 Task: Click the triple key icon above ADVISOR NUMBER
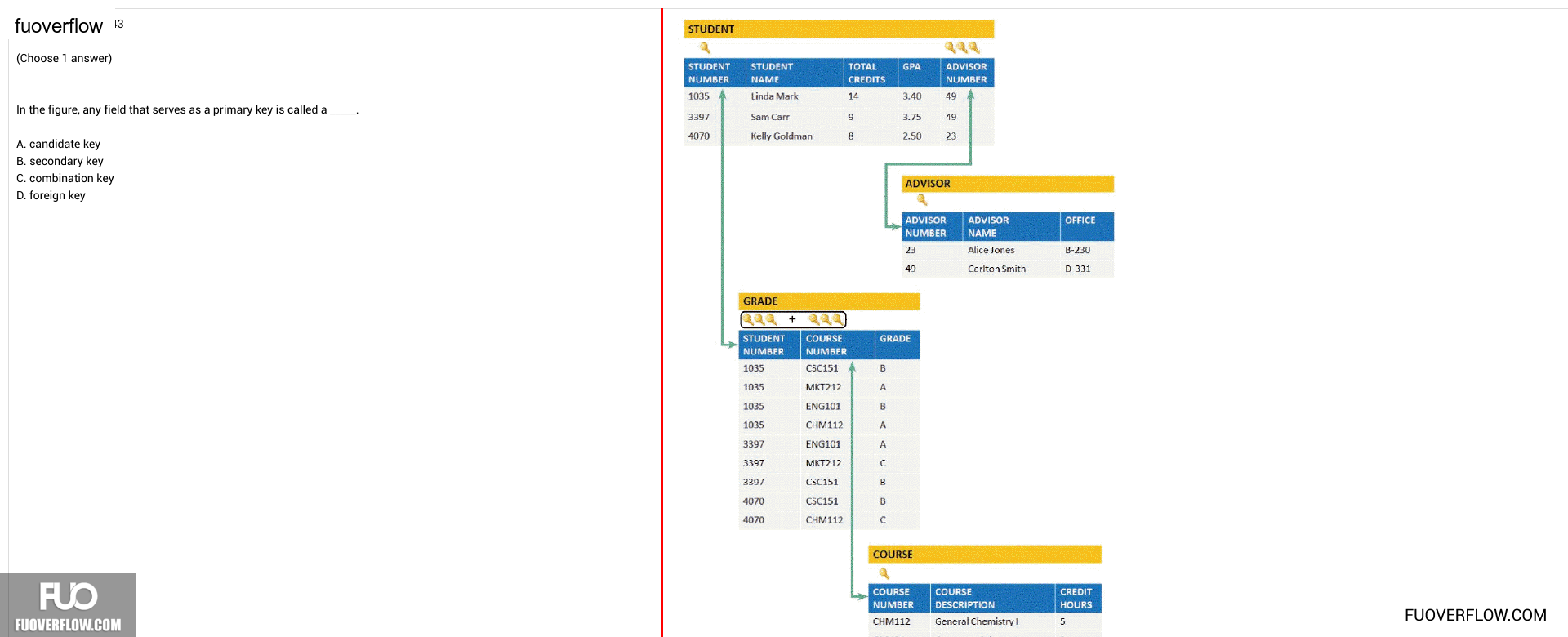(x=962, y=48)
